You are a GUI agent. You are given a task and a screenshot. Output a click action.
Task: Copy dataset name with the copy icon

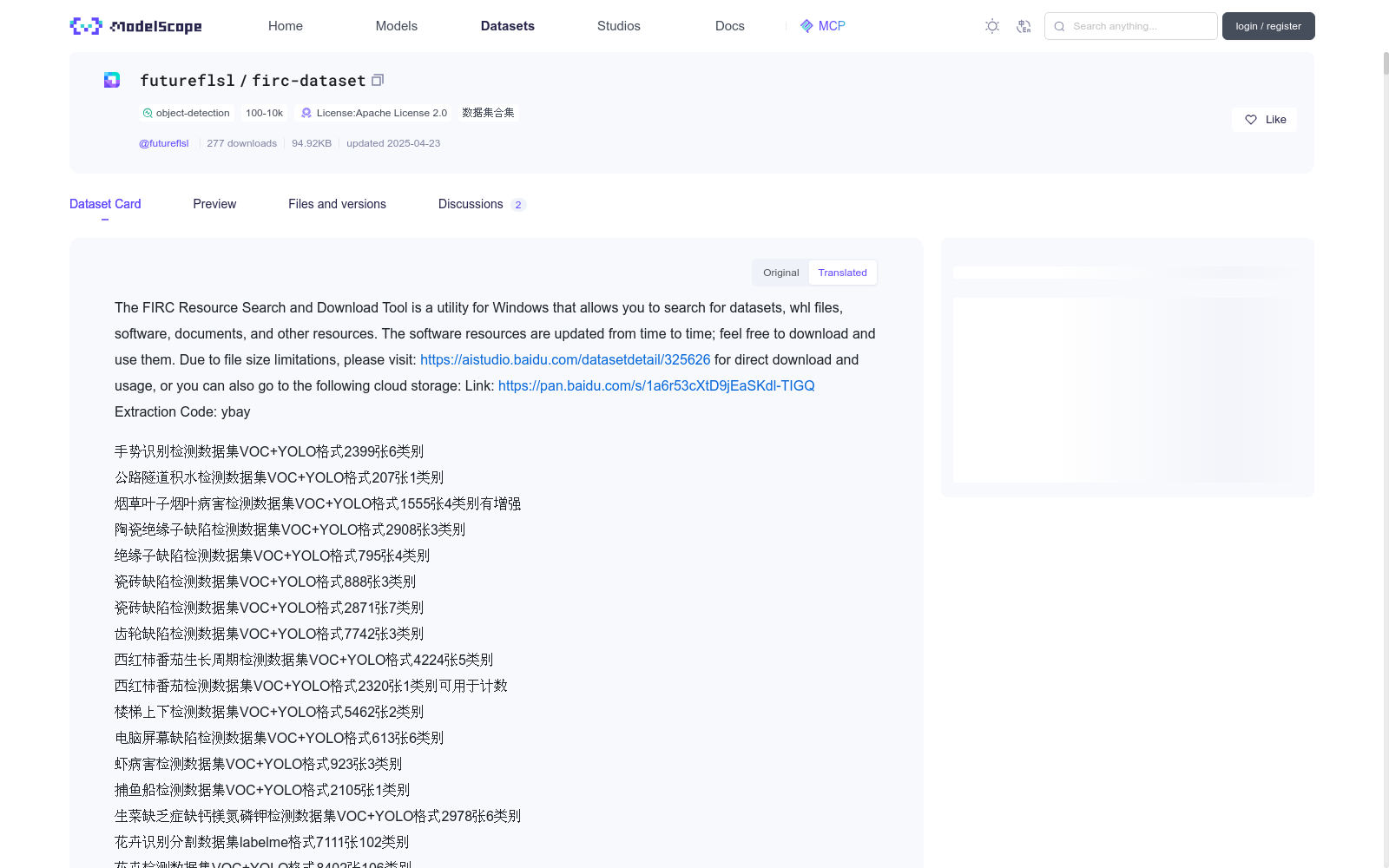[378, 80]
